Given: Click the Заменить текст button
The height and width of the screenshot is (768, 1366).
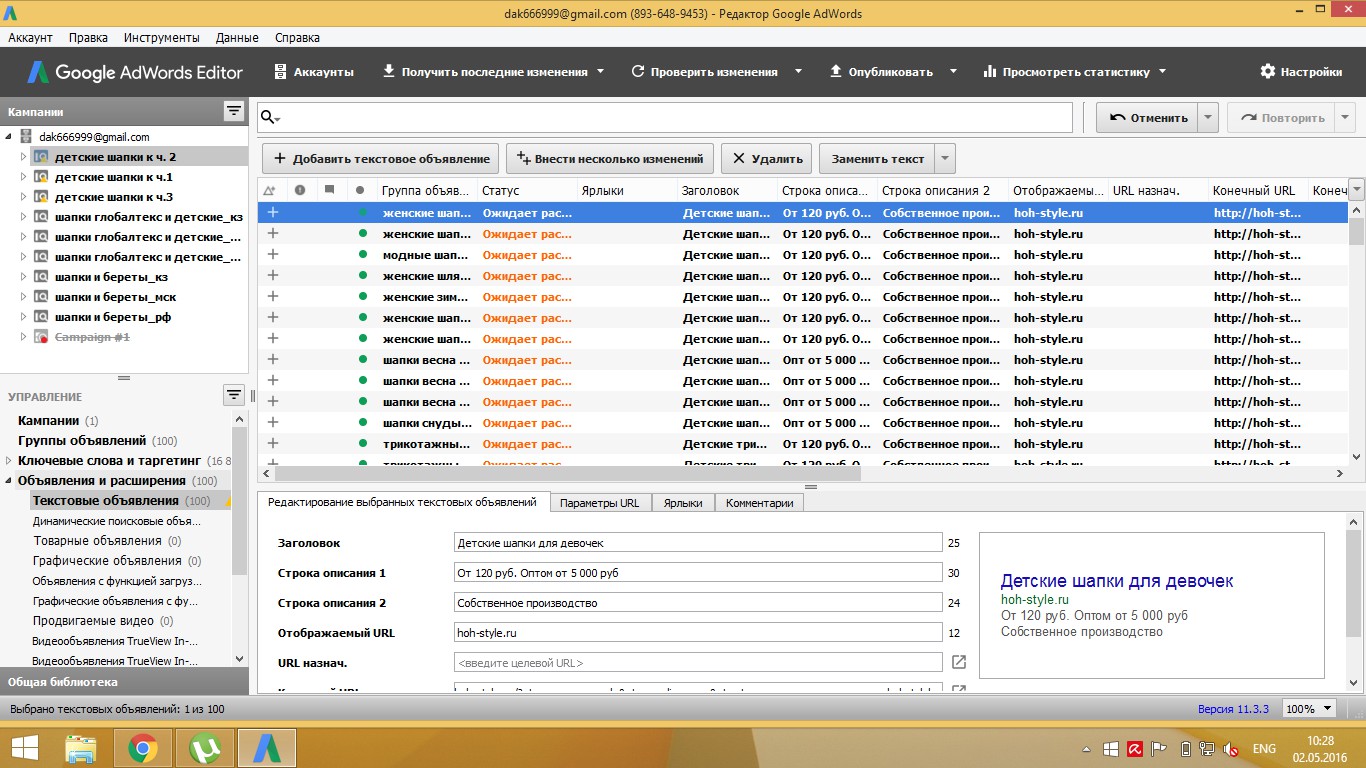Looking at the screenshot, I should 877,158.
